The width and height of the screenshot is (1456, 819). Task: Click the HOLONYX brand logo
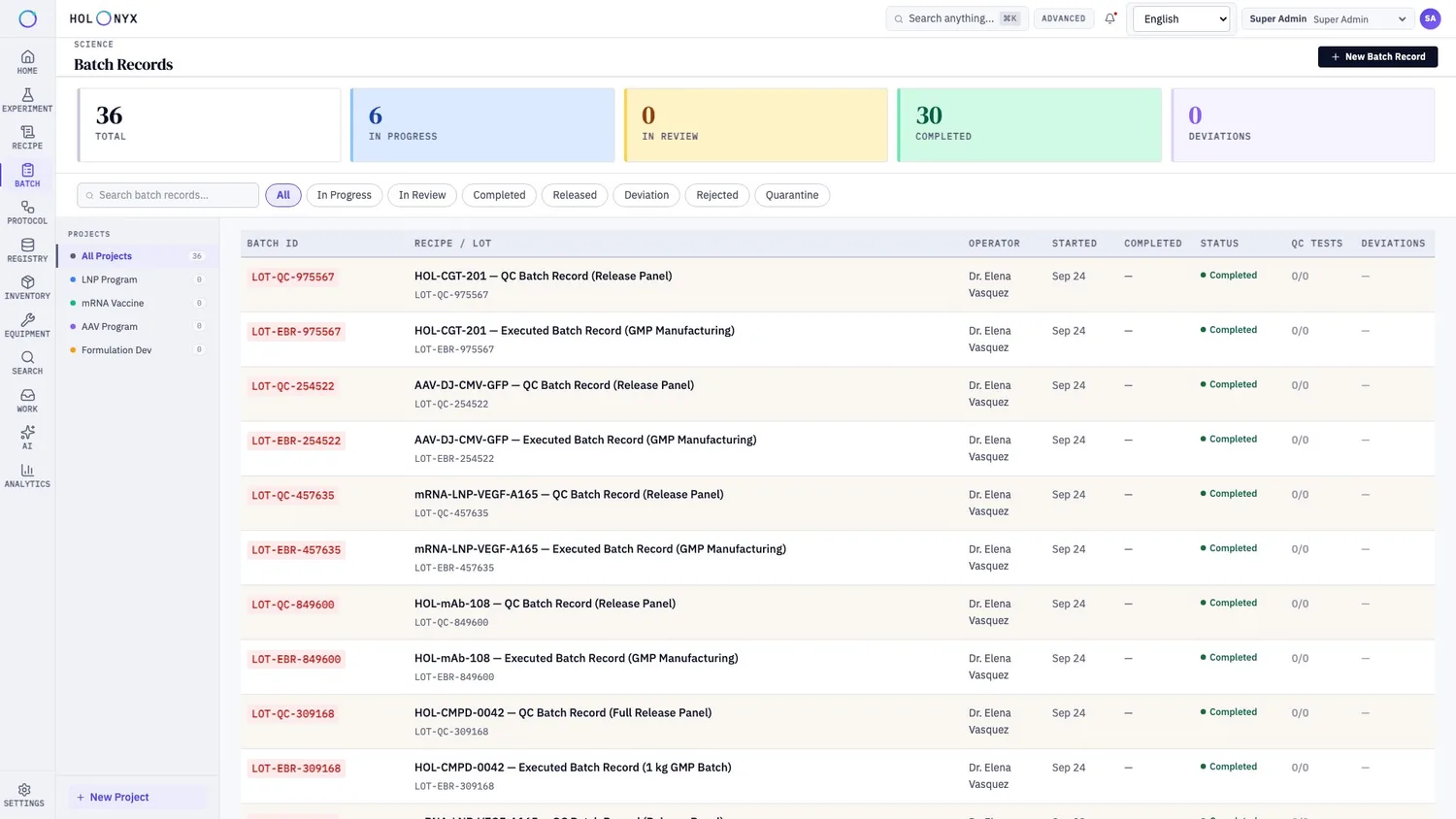[x=104, y=18]
